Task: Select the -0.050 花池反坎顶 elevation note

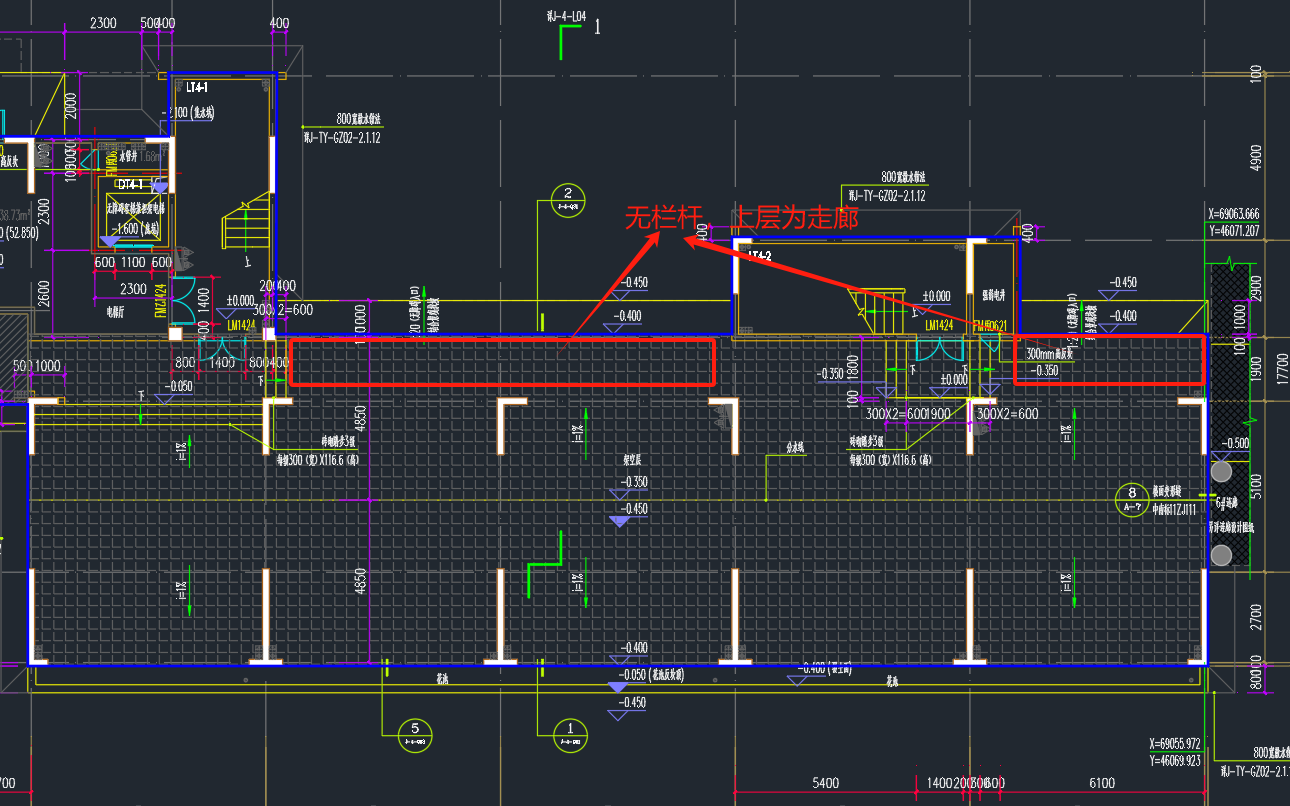Action: 652,675
